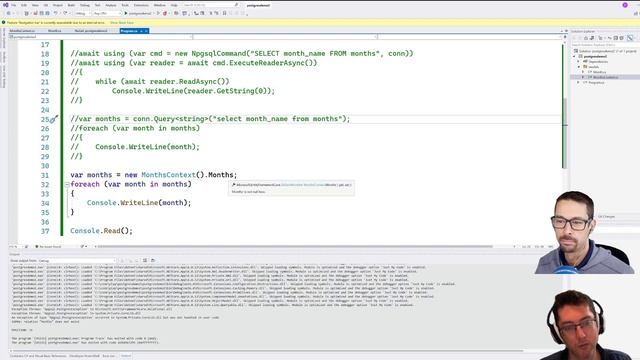
Task: Open the Tools menu
Action: (125, 5)
